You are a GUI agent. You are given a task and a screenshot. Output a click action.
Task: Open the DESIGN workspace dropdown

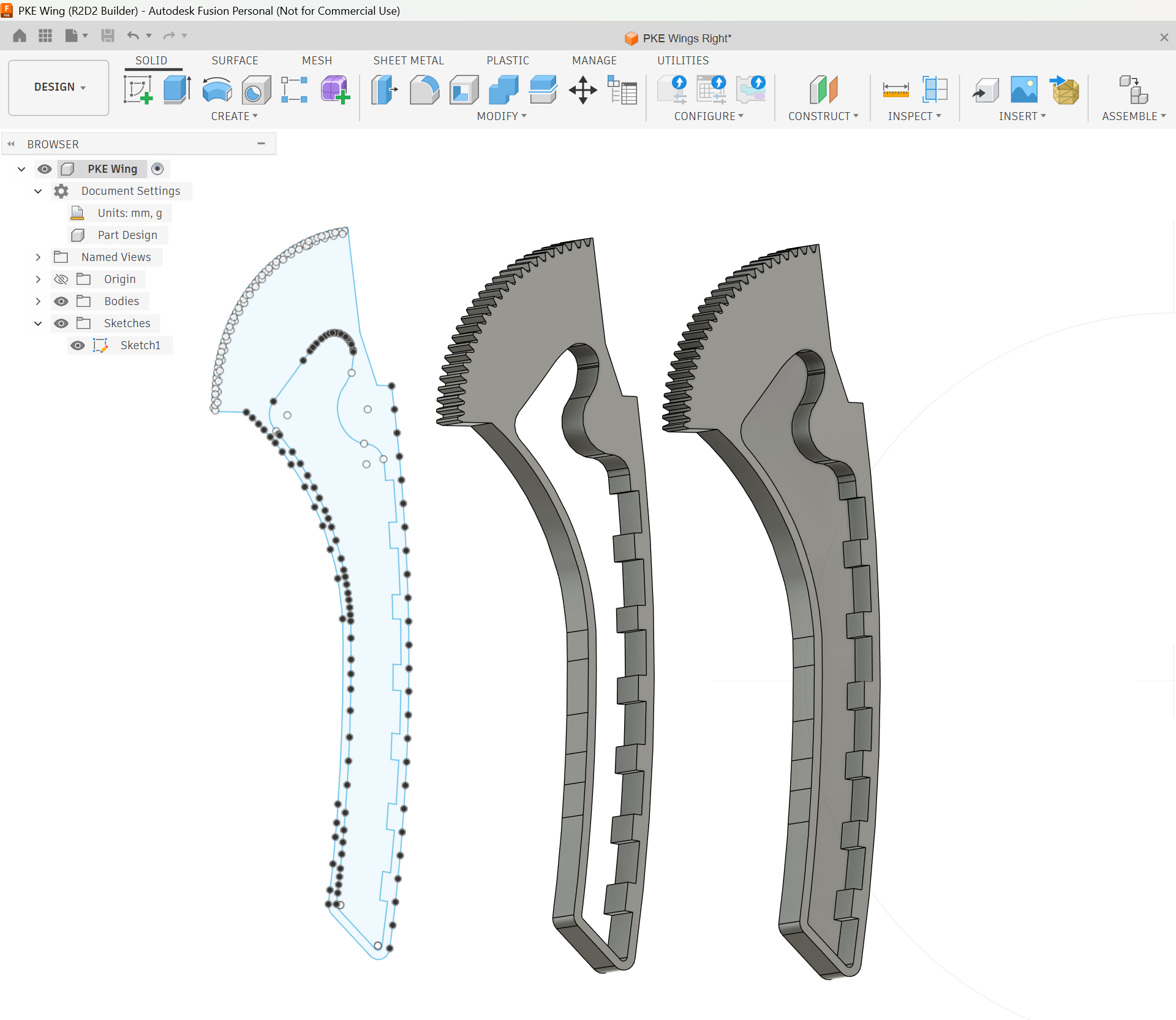59,87
